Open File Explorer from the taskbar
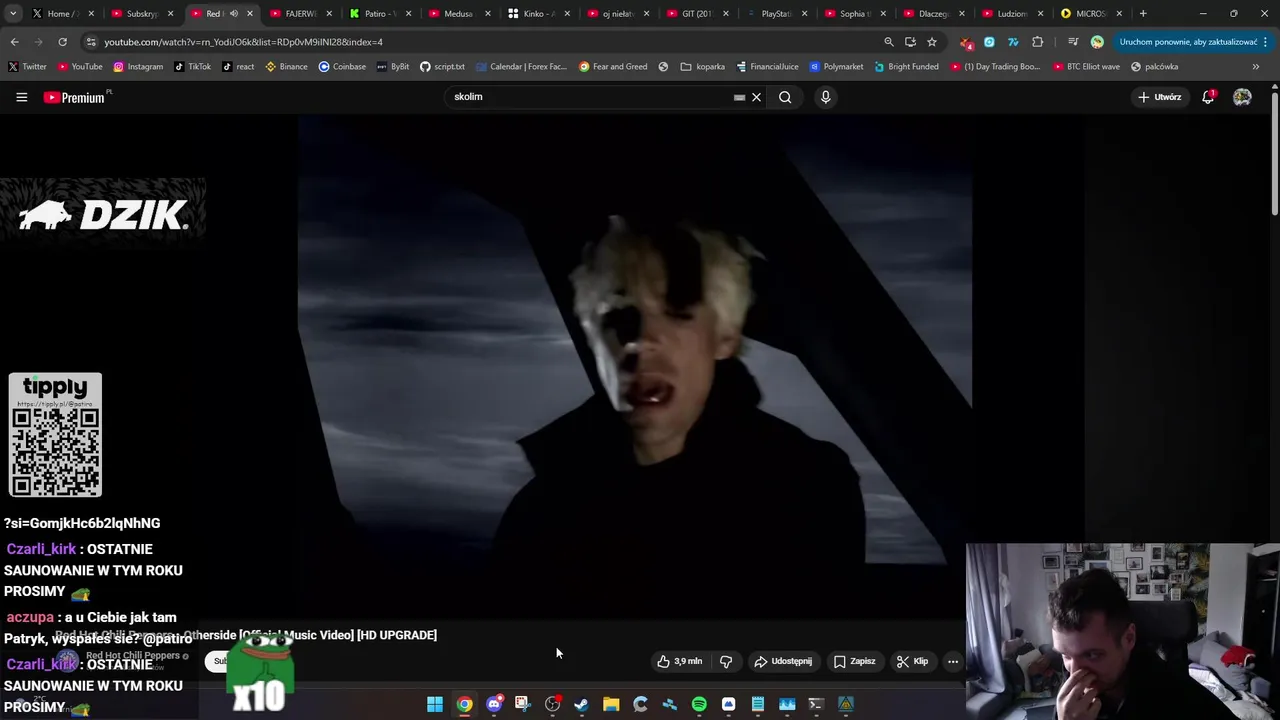 click(x=611, y=705)
